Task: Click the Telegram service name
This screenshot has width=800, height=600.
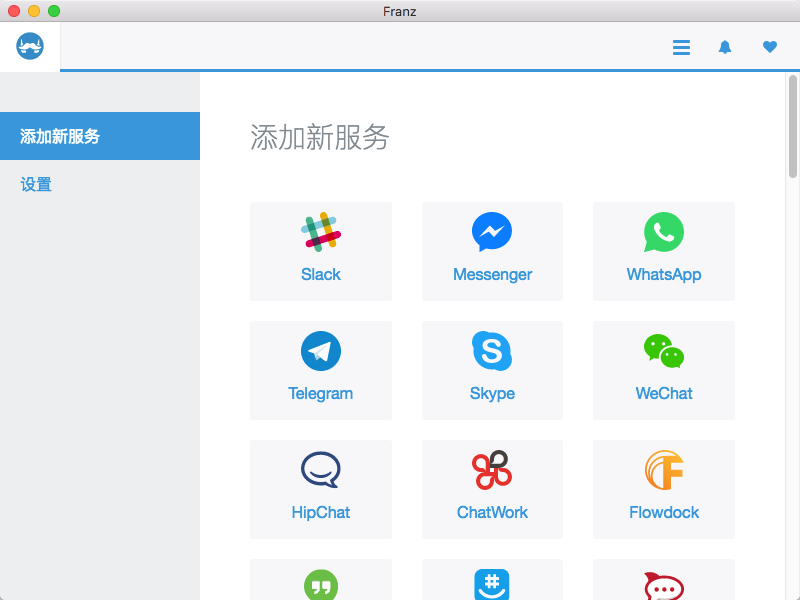Action: coord(320,393)
